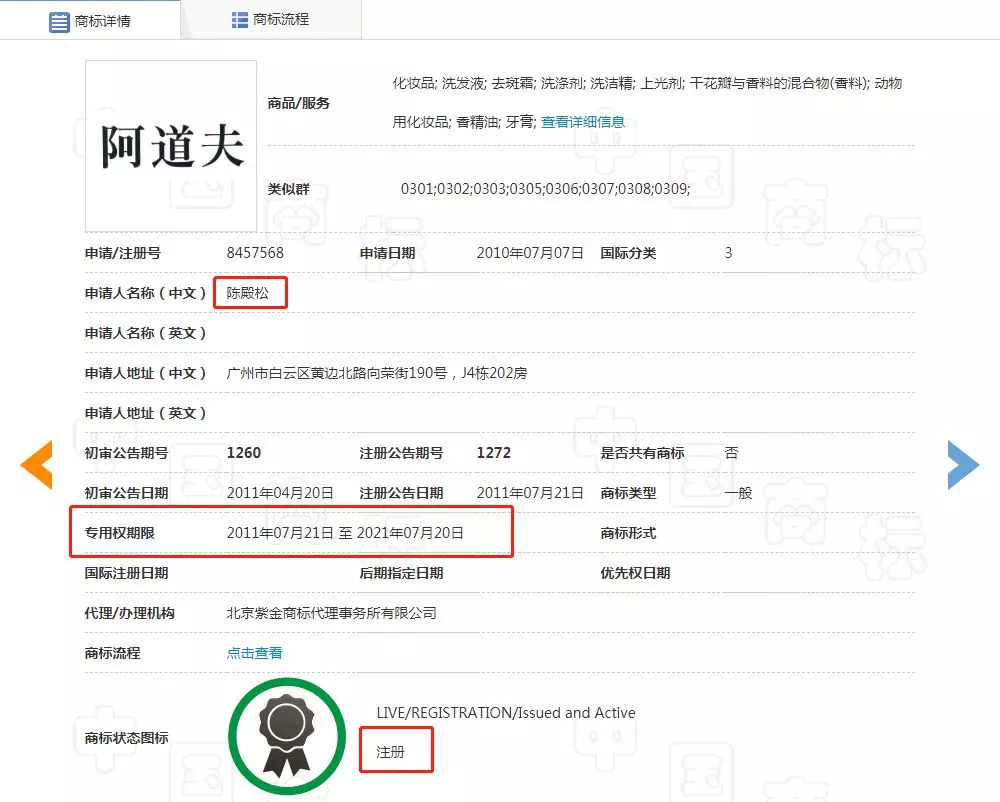
Task: Select preliminary announcement number 1260
Action: tap(244, 453)
